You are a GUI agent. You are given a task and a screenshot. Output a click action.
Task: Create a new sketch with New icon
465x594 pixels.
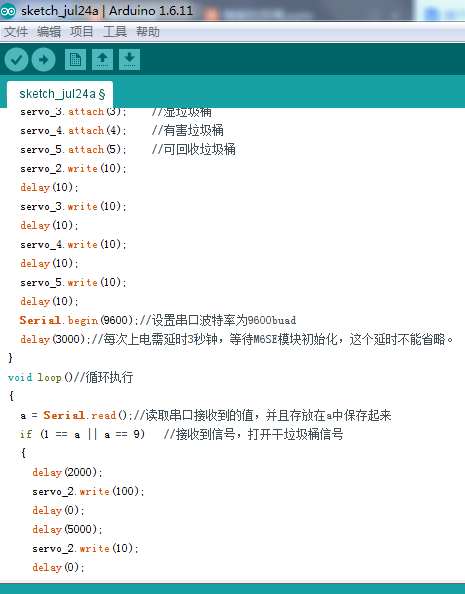75,59
